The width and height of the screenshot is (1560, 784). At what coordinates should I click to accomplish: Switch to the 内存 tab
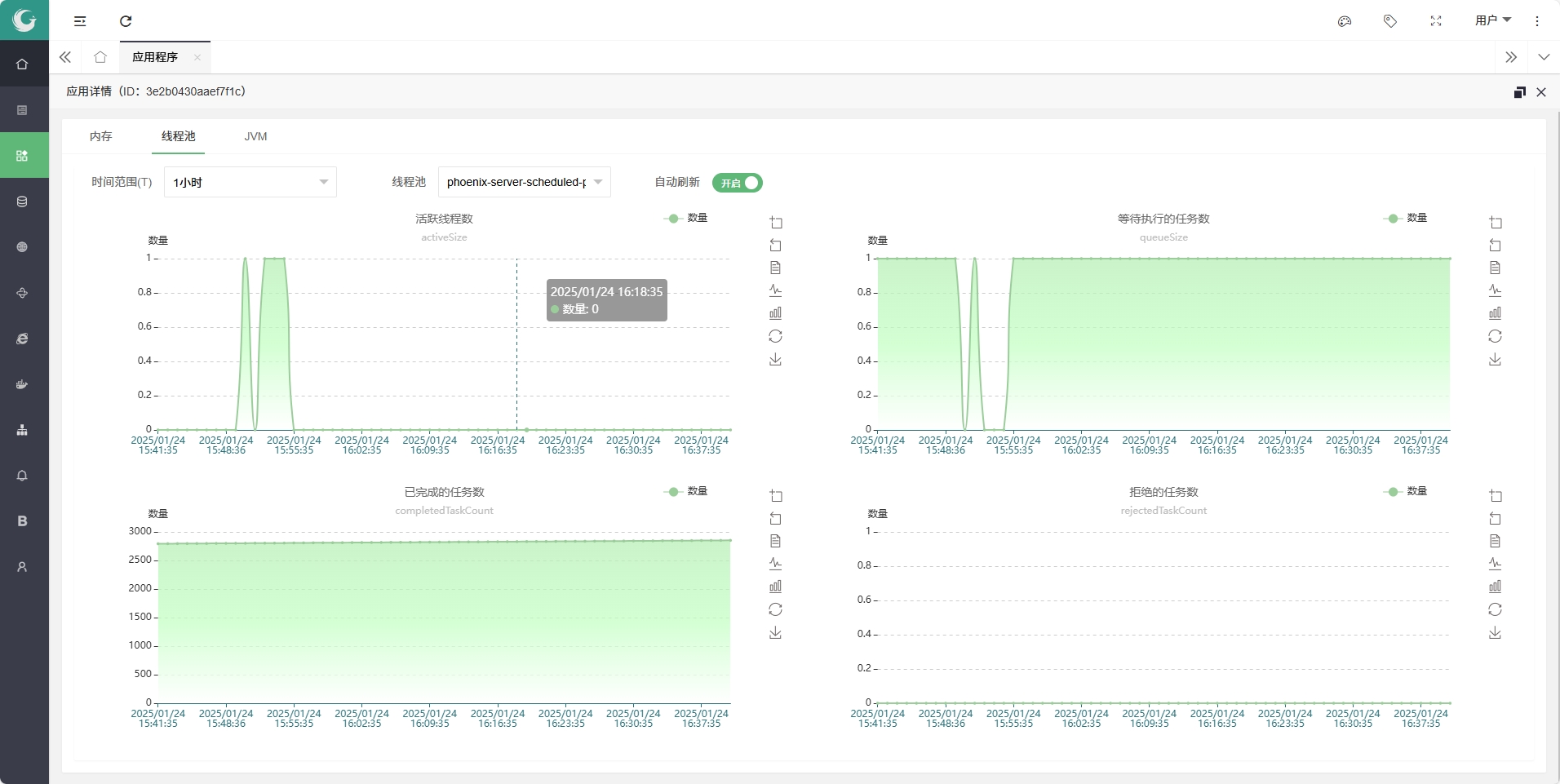click(101, 136)
